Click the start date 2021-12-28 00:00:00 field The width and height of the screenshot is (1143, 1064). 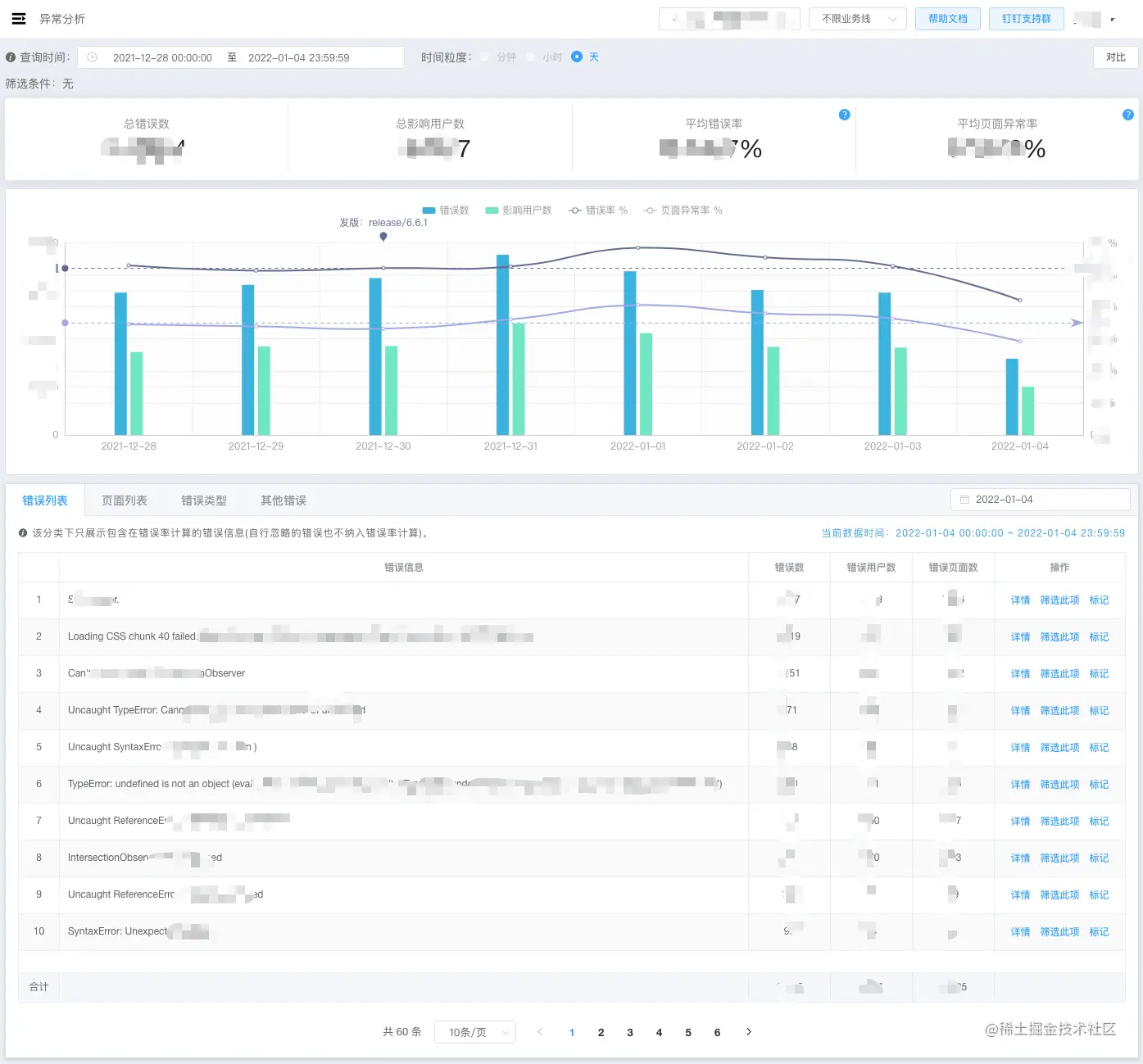click(x=162, y=57)
